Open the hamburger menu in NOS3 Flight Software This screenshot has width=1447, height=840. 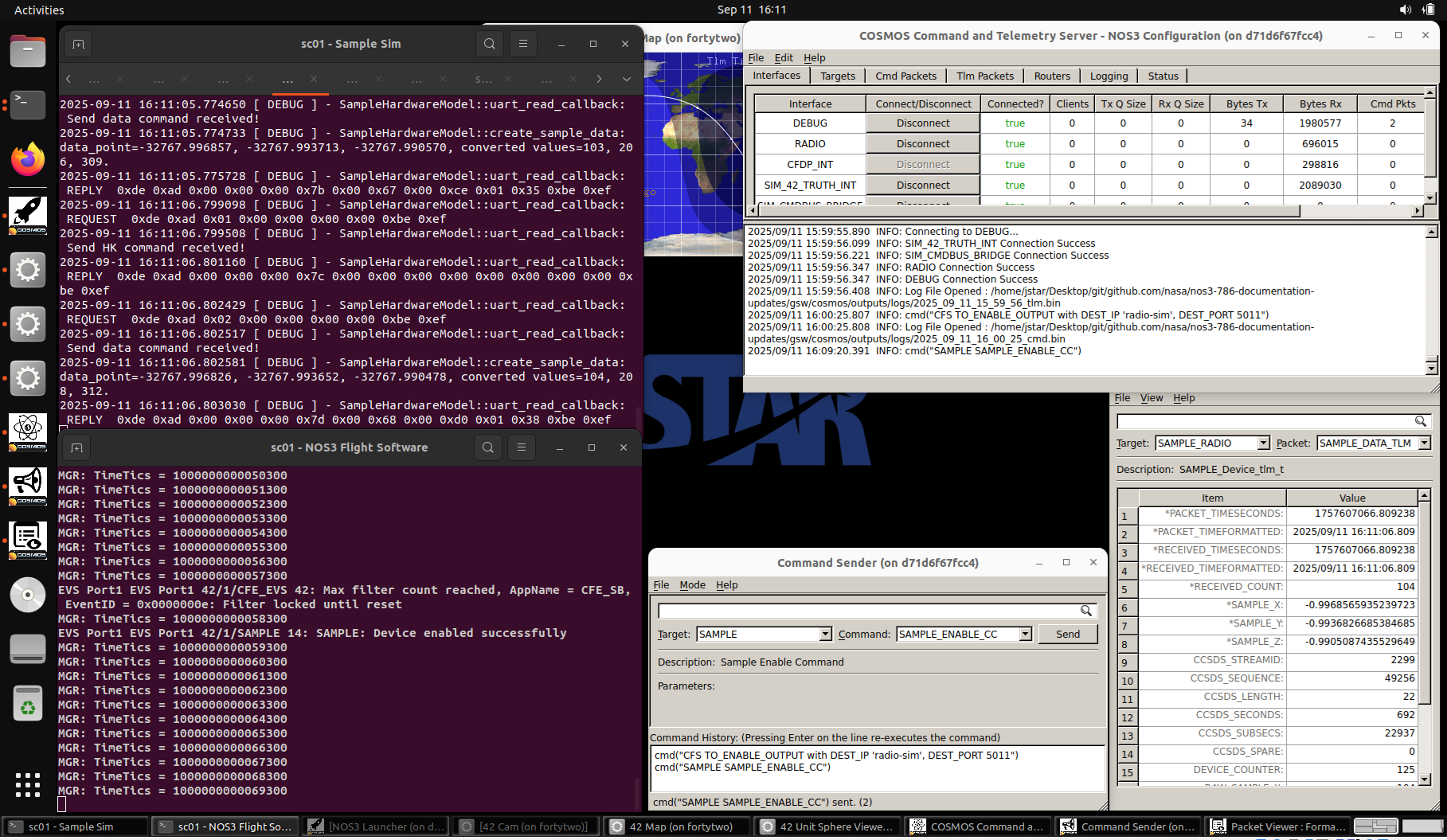pos(522,447)
